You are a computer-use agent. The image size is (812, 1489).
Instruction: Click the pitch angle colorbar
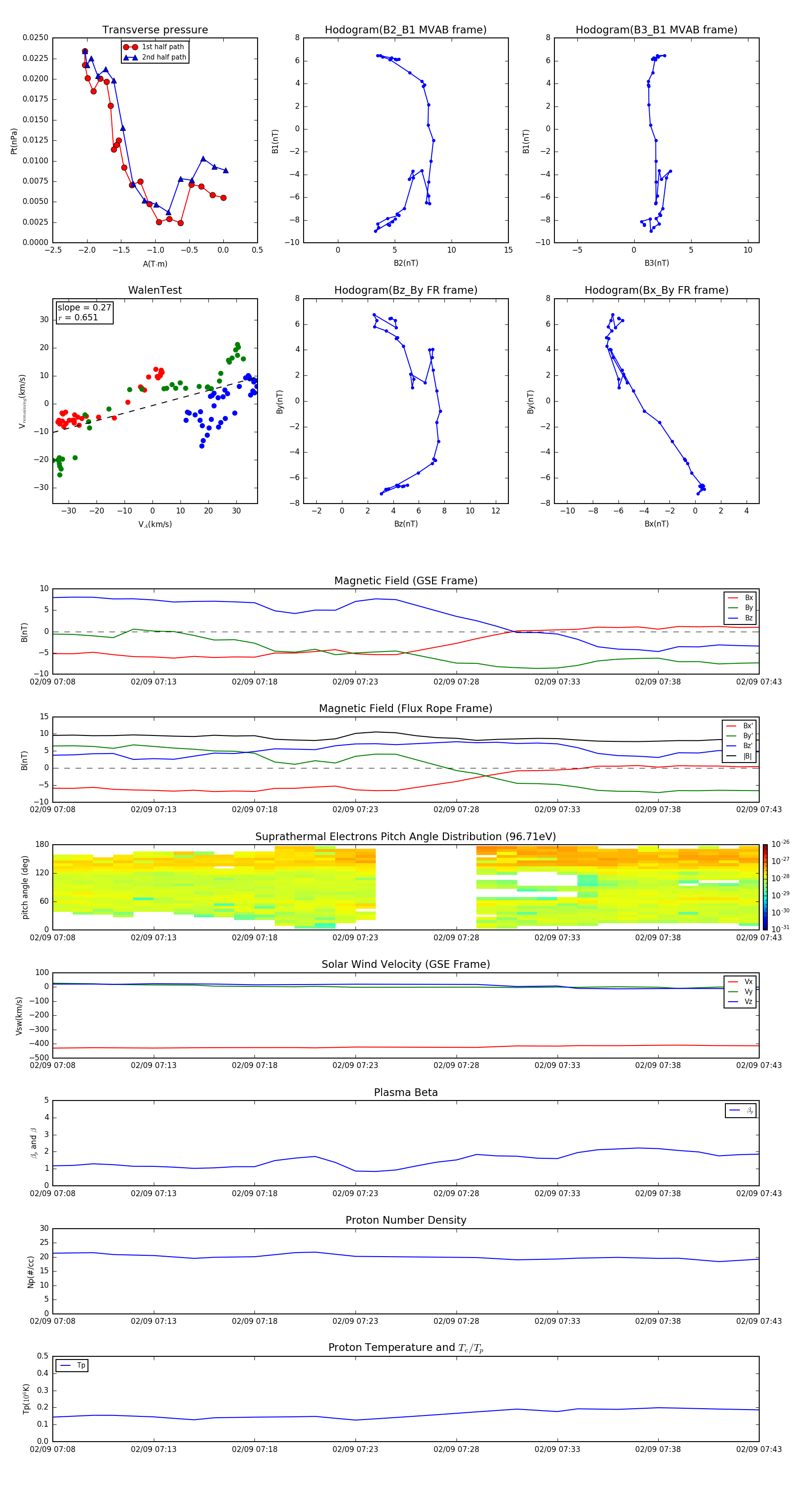point(765,887)
